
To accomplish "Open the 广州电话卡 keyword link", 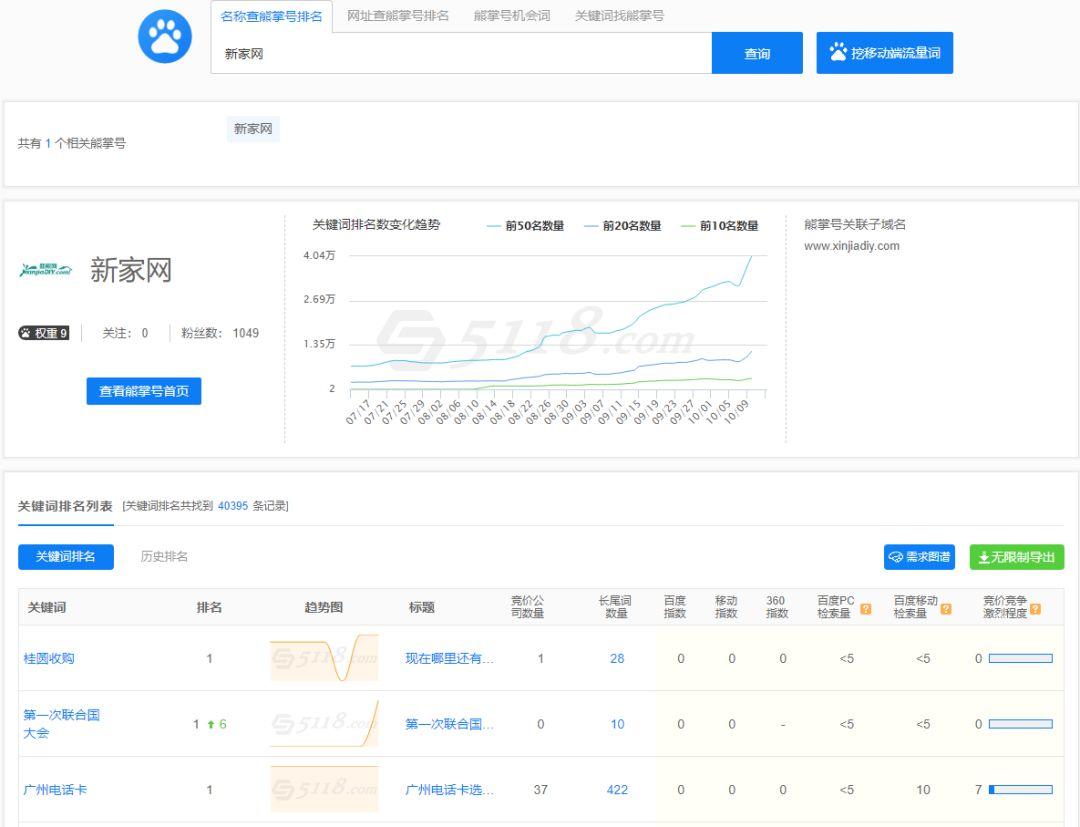I will pos(55,790).
